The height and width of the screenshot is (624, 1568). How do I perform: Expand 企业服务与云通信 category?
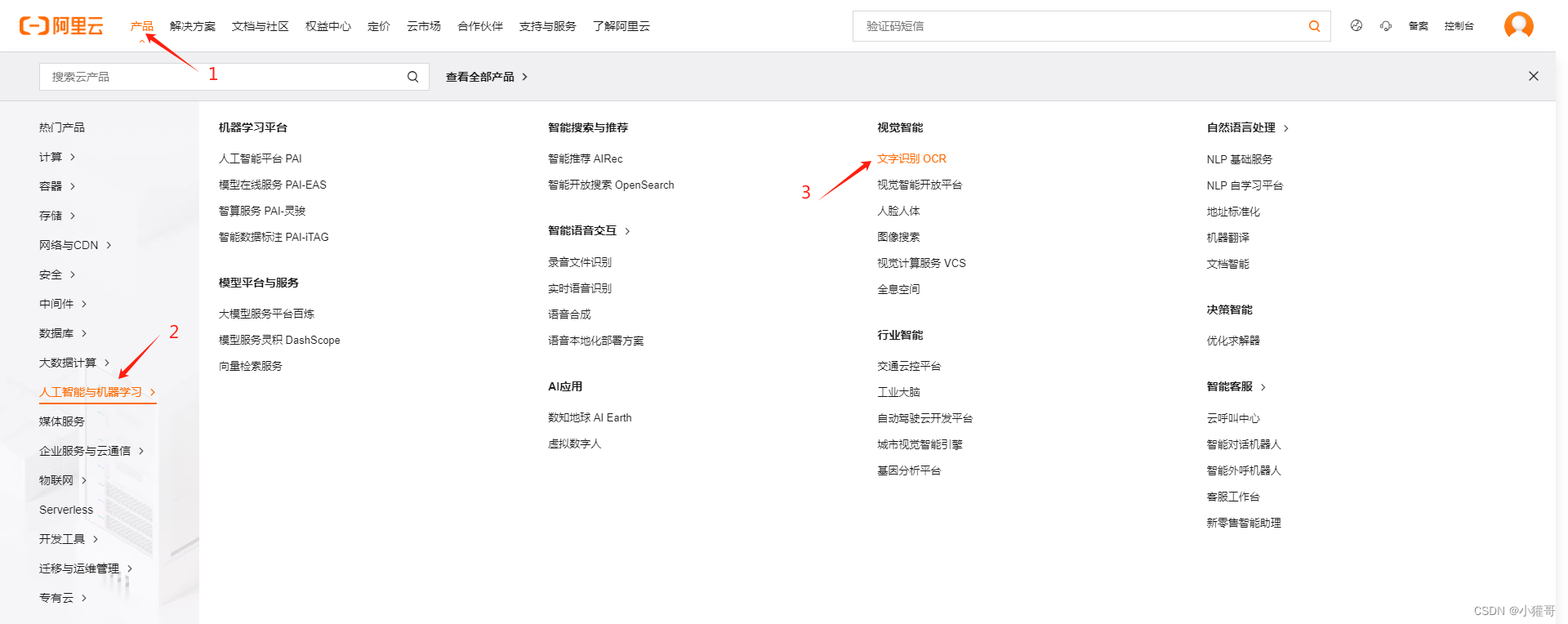(x=91, y=451)
